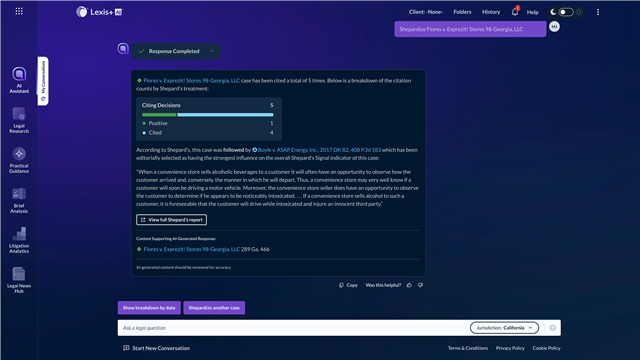This screenshot has height=360, width=640.
Task: Focus the Ask a legal question field
Action: point(293,328)
